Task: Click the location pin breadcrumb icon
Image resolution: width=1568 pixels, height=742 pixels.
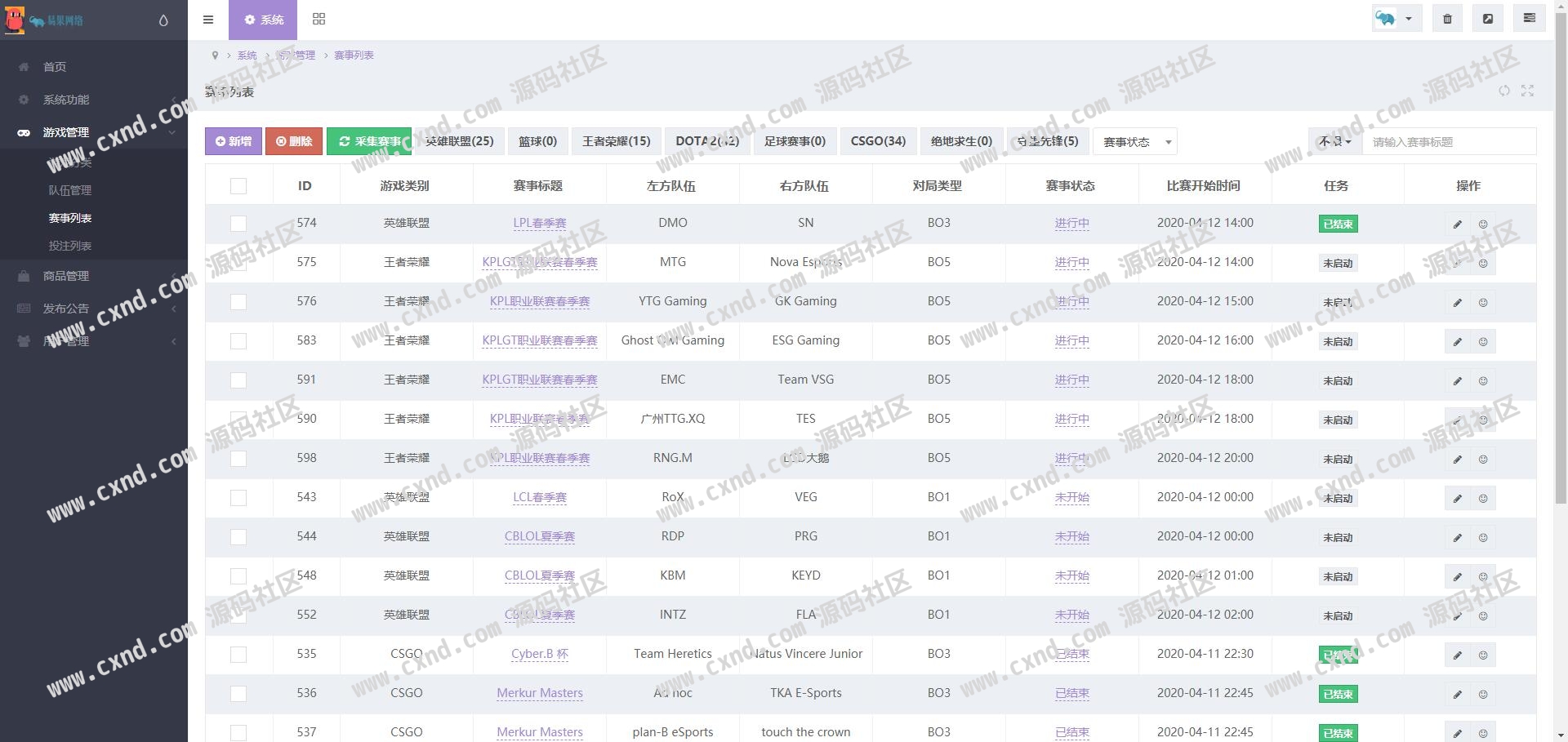Action: point(215,56)
